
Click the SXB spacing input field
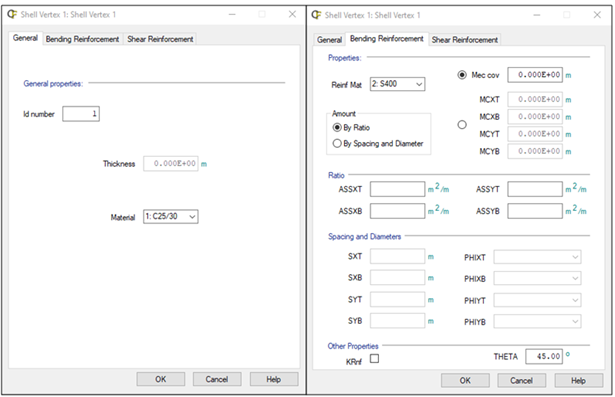[397, 277]
